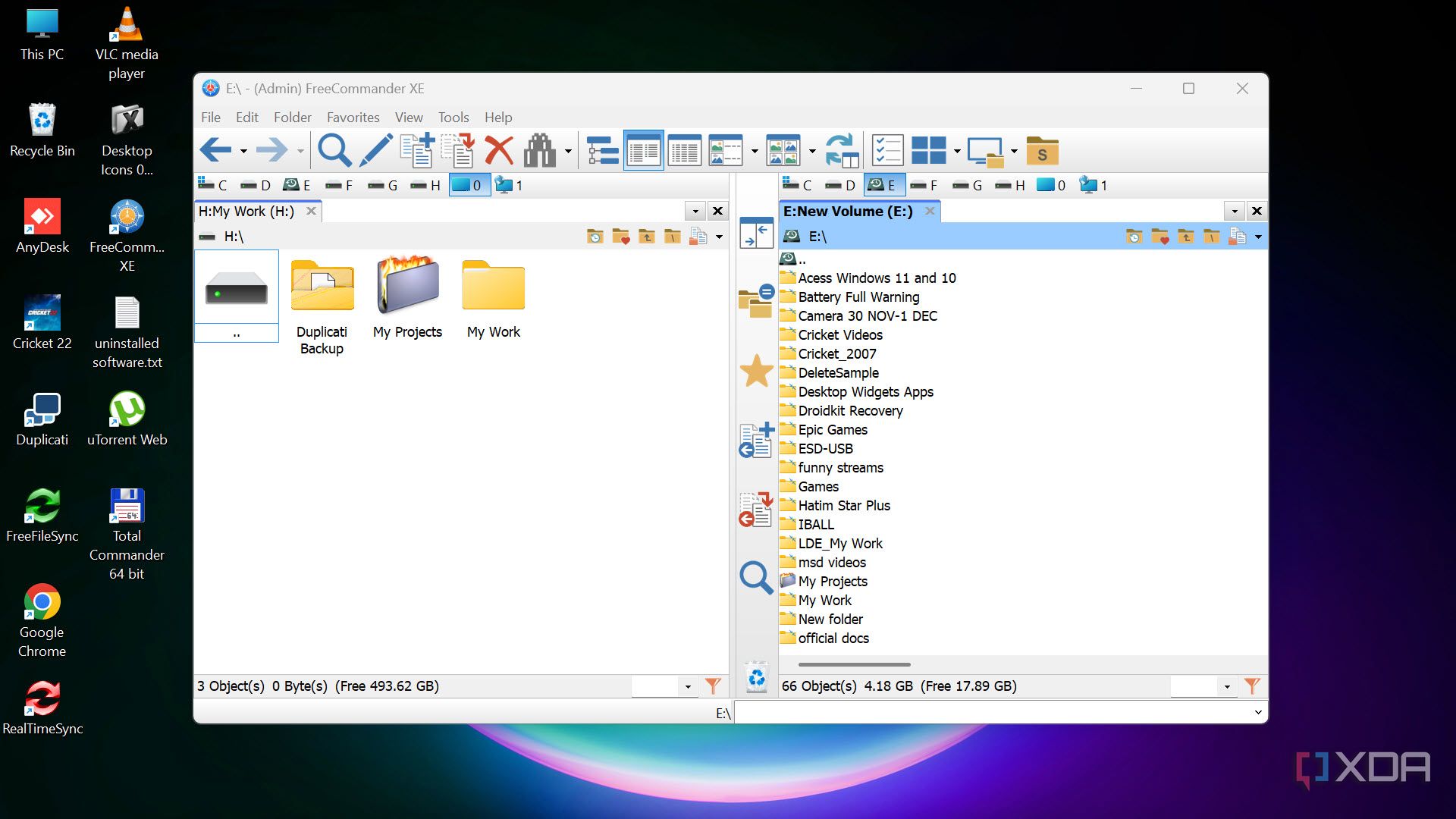
Task: Copy files to left panel with blue plus icon
Action: pyautogui.click(x=756, y=440)
